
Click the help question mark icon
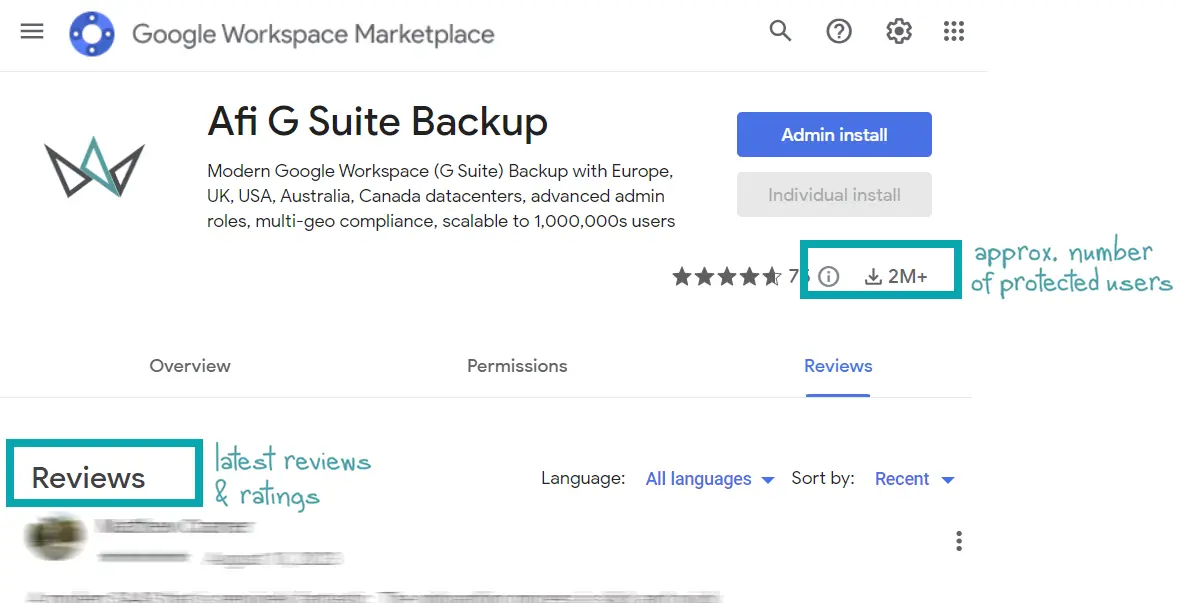click(x=839, y=32)
